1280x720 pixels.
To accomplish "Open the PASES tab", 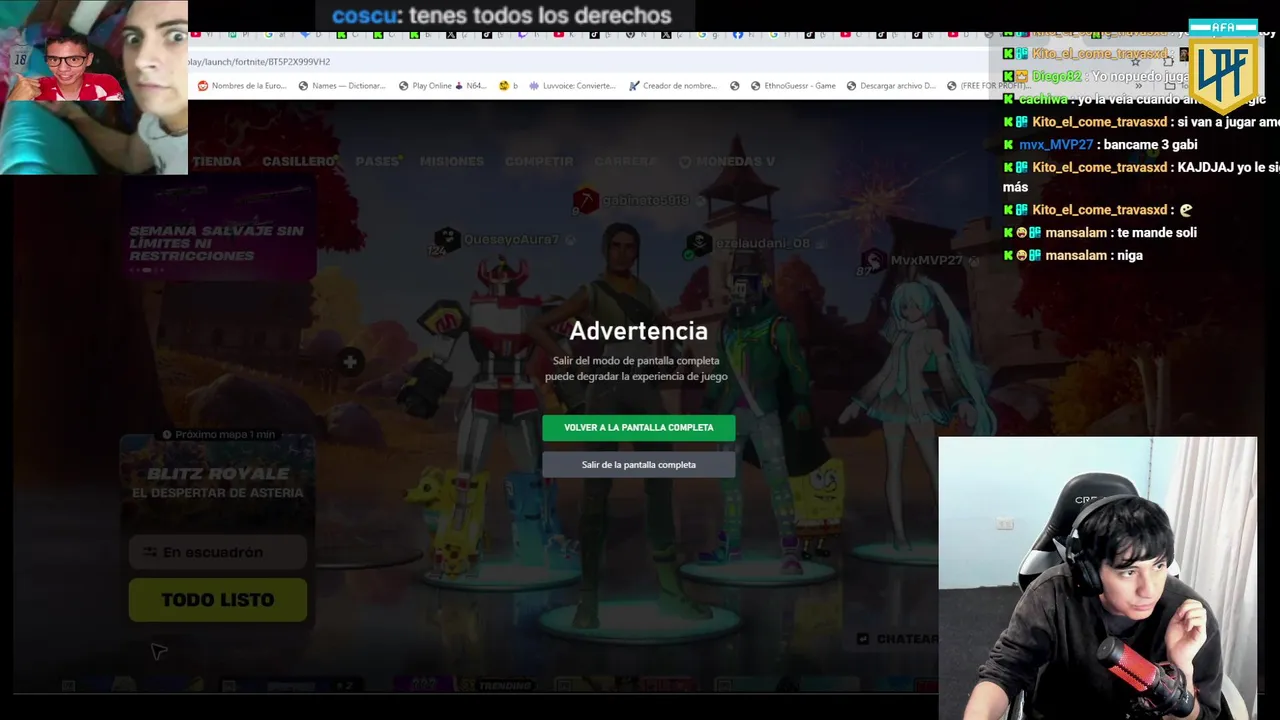I will click(x=378, y=161).
